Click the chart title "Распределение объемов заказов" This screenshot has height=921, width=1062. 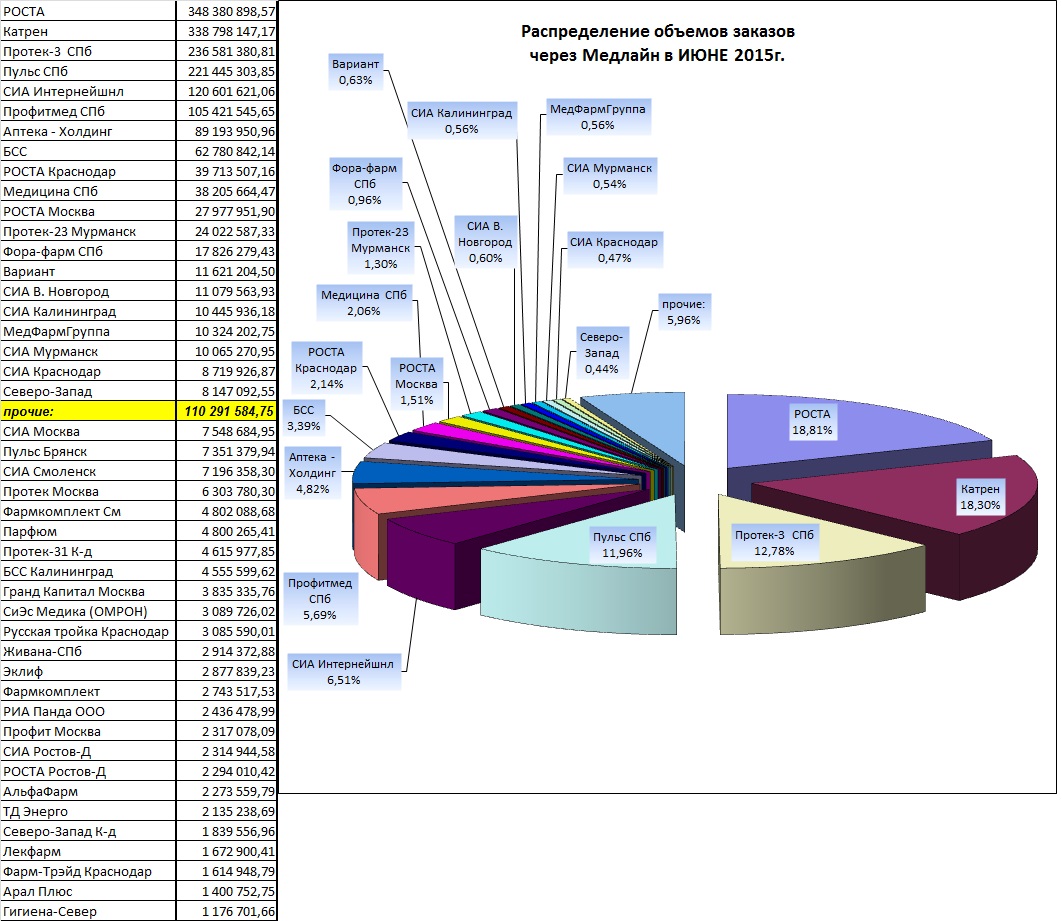pos(657,31)
